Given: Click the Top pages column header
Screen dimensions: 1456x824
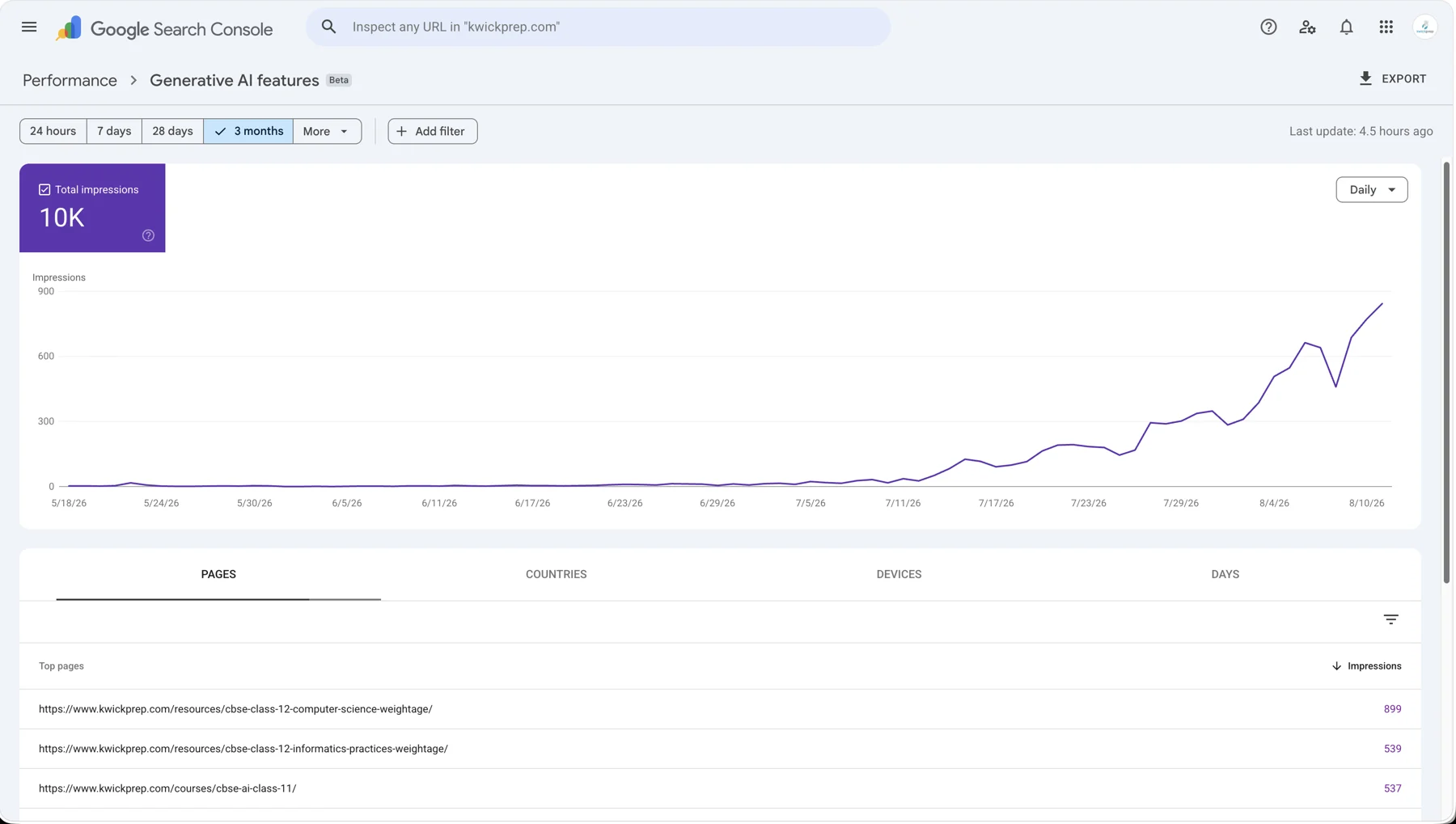Looking at the screenshot, I should pyautogui.click(x=61, y=666).
